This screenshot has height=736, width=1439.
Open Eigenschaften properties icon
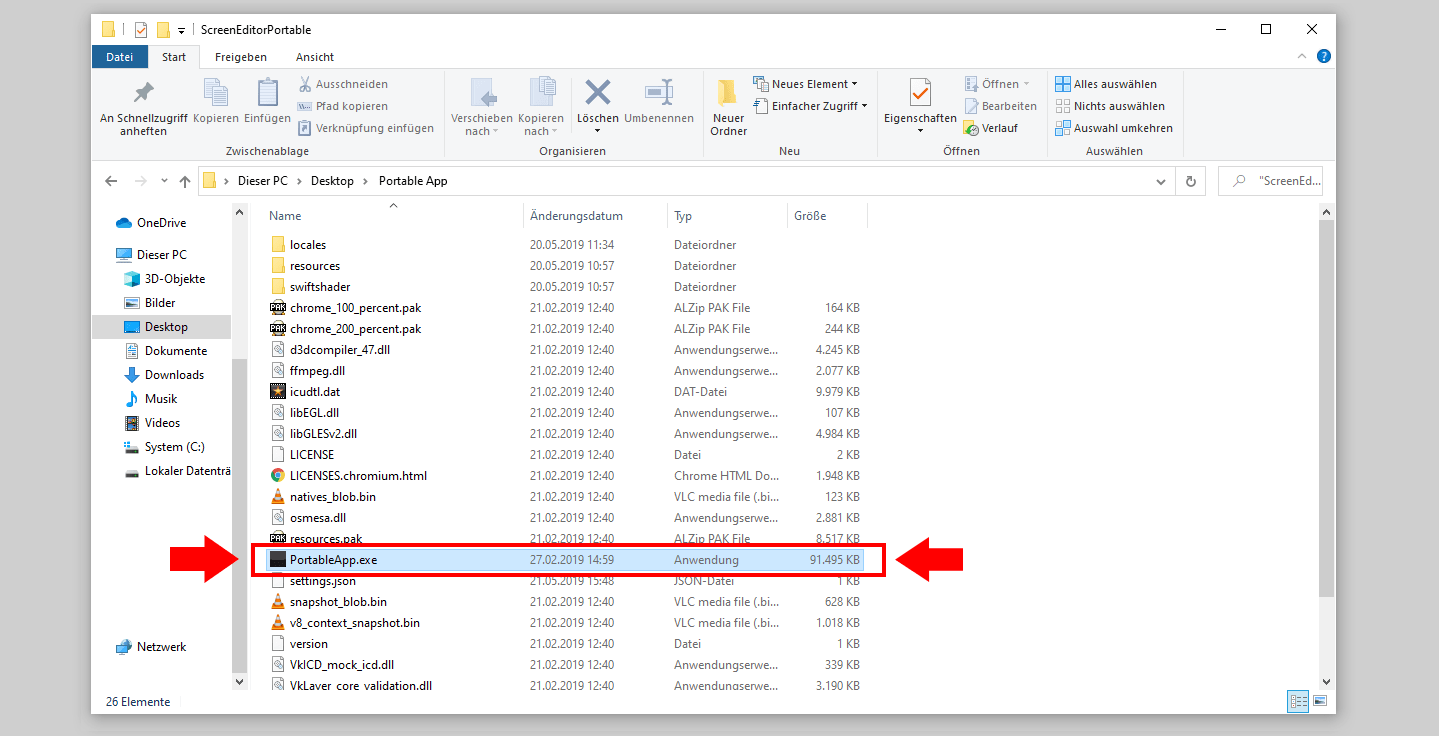pyautogui.click(x=920, y=94)
